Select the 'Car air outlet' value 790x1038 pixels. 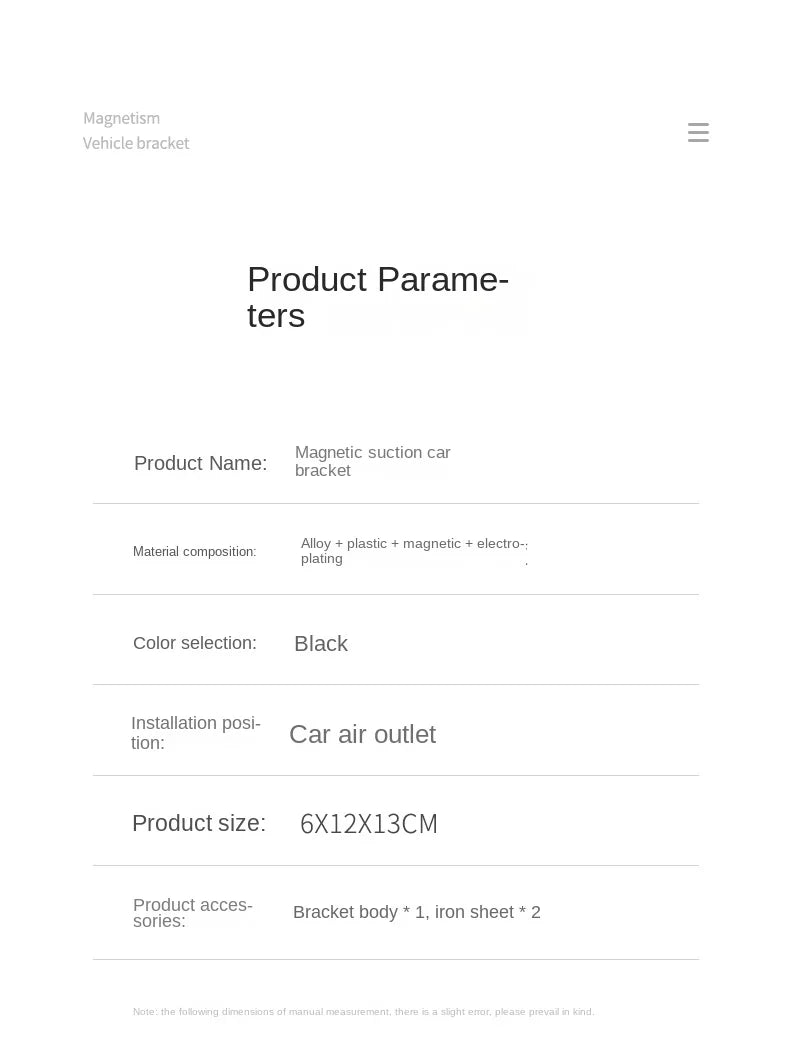[362, 735]
